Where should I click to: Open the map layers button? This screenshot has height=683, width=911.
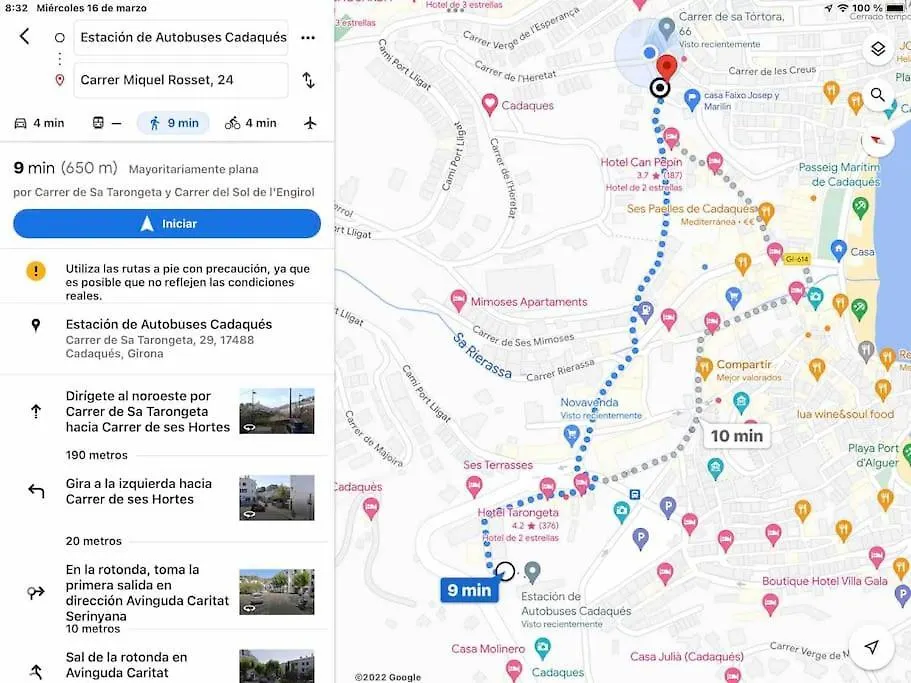(x=878, y=49)
